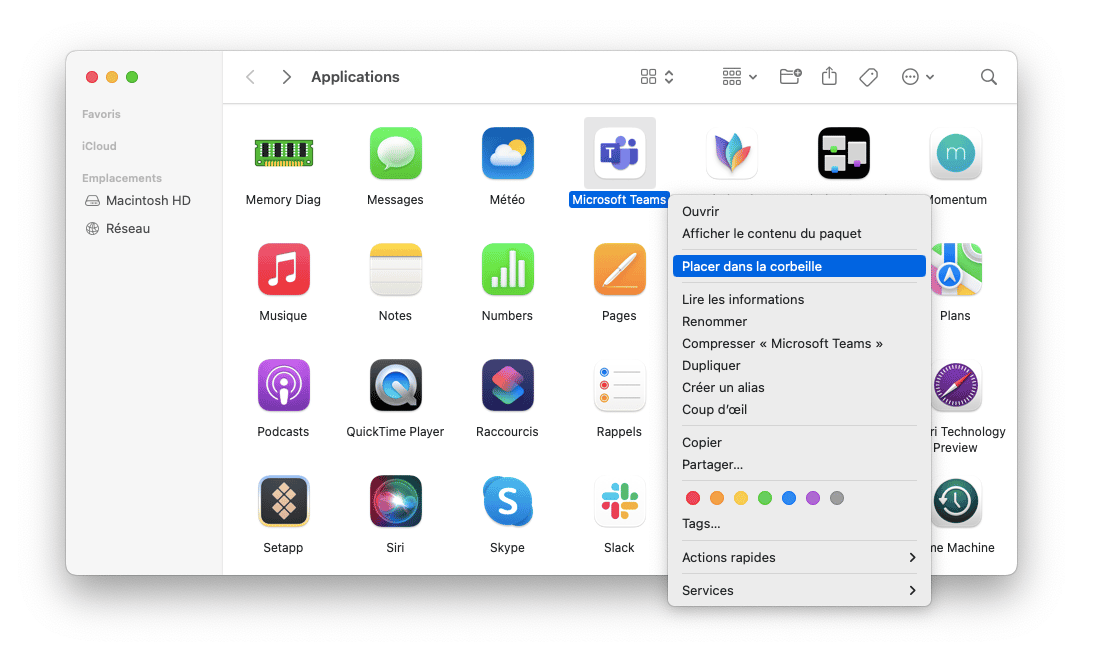This screenshot has height=646, width=1104.
Task: Select Renommer in the context menu
Action: [799, 322]
